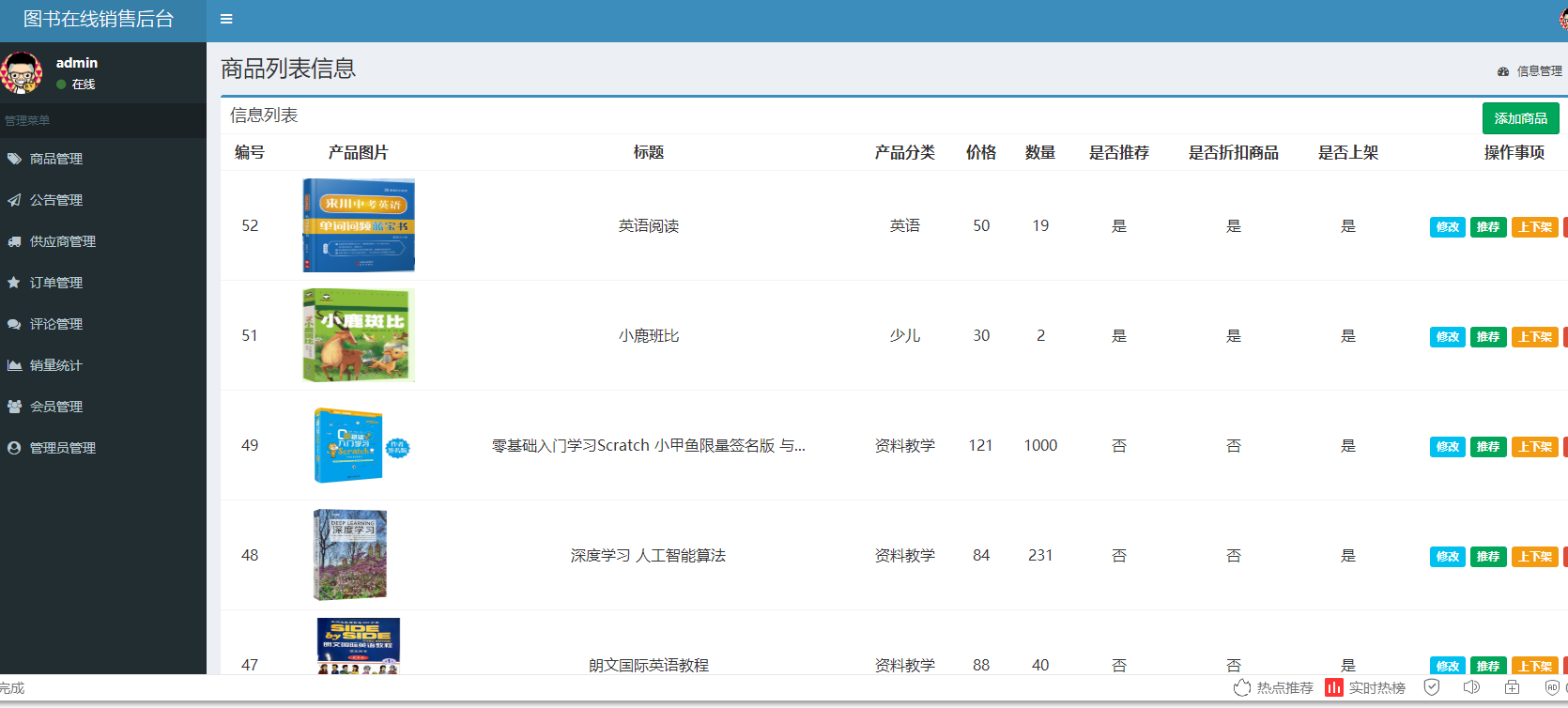Click the comments icon beside 评论管理

tap(14, 324)
